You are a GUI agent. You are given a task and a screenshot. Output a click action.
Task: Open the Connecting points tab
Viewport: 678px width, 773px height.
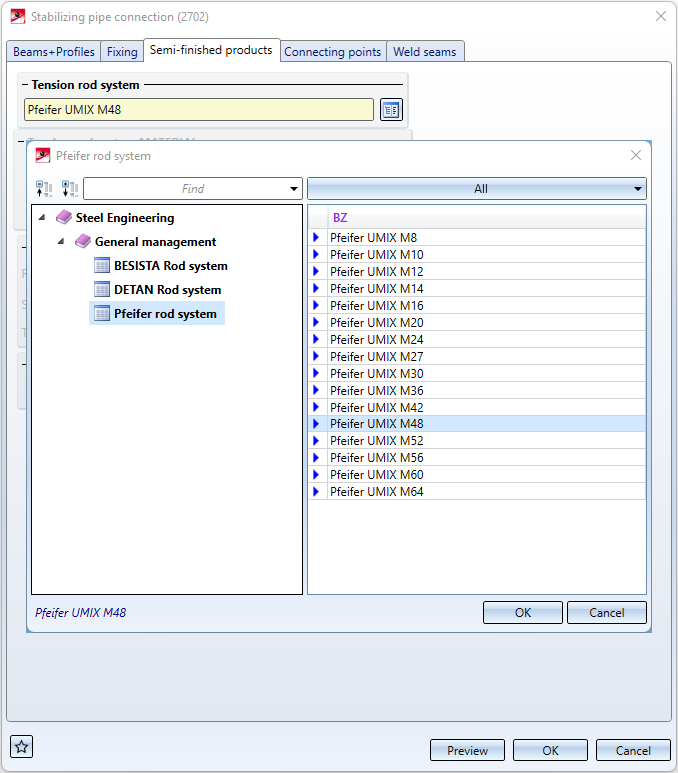click(332, 51)
